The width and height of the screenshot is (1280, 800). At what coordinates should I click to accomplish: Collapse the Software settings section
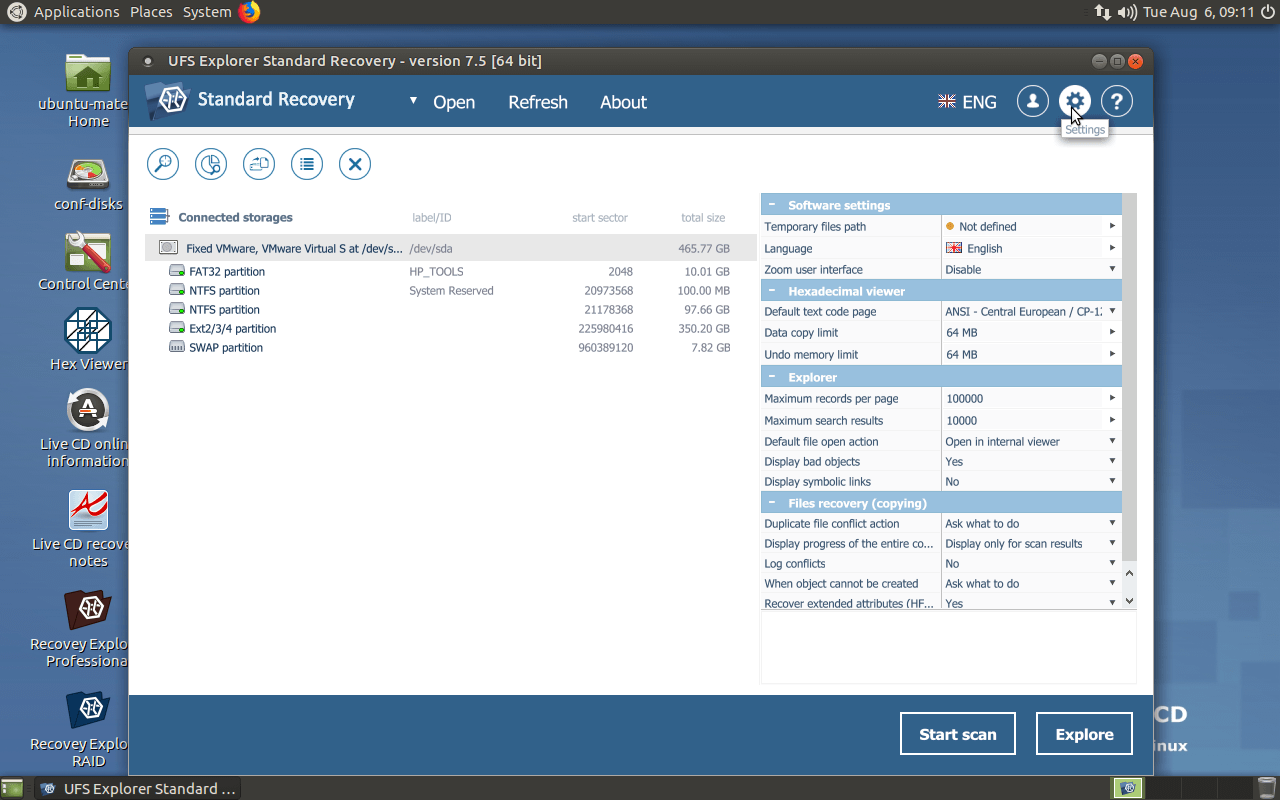[772, 205]
